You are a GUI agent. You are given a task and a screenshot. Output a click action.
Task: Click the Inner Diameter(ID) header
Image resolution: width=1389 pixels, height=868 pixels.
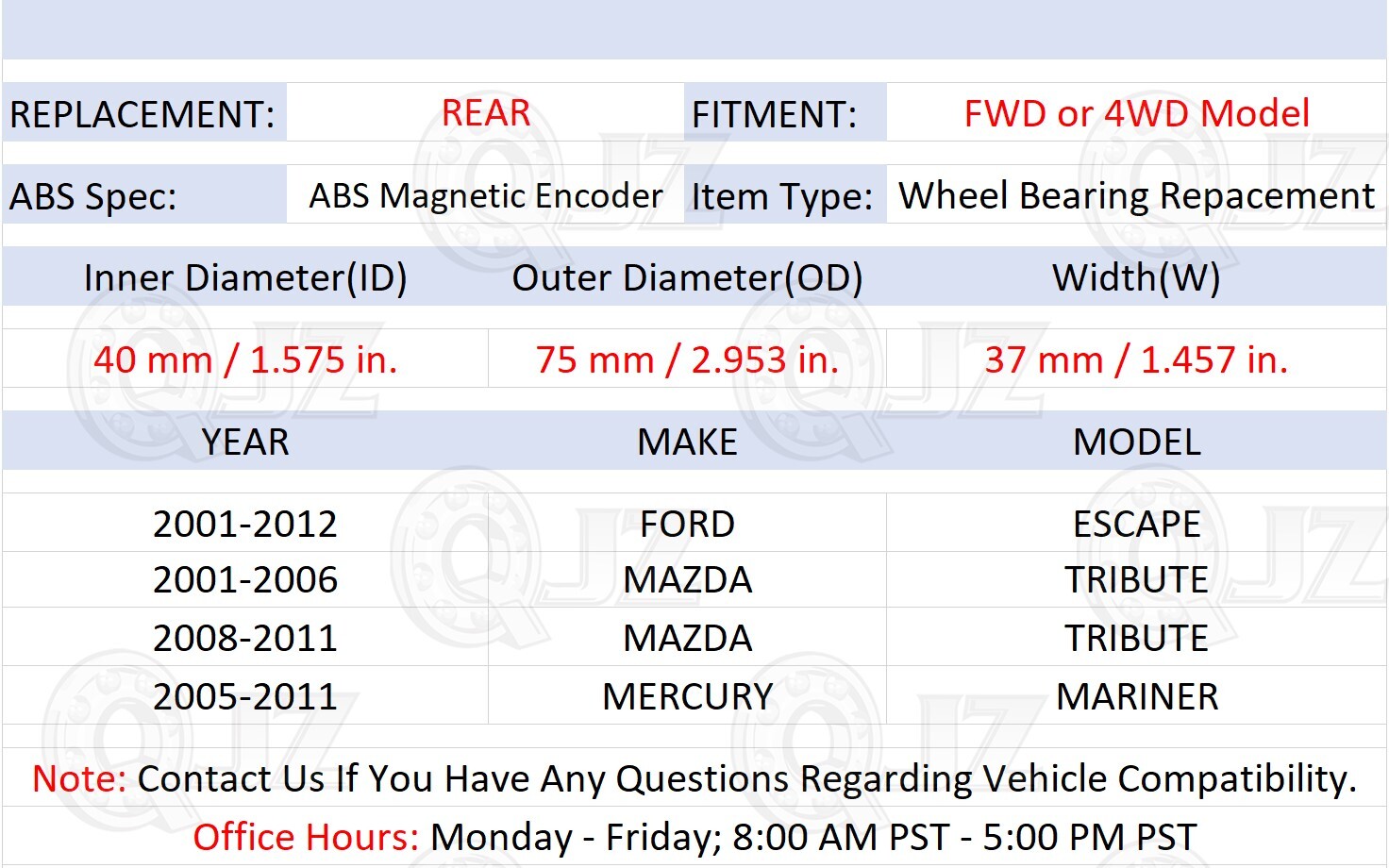[245, 277]
